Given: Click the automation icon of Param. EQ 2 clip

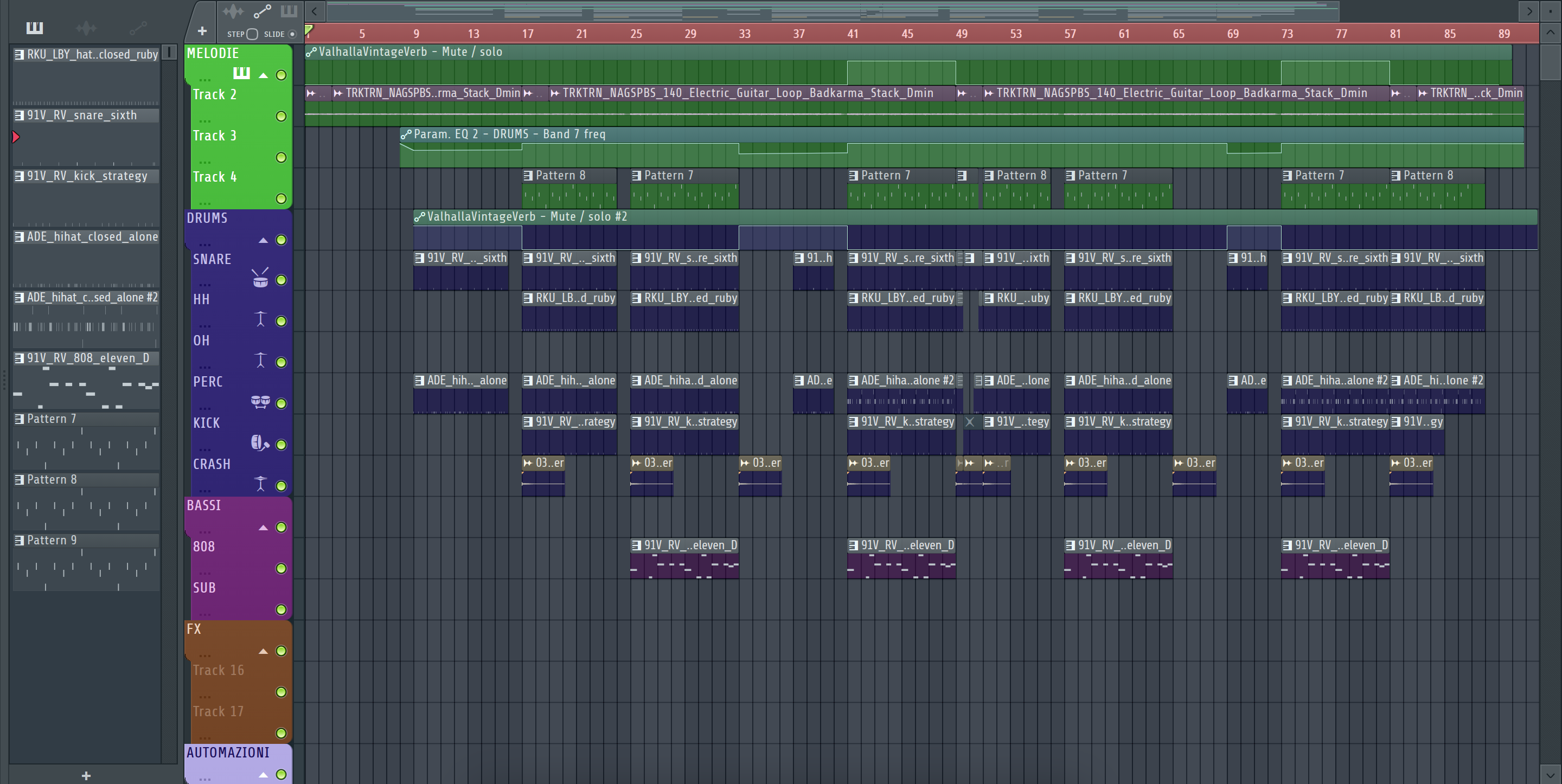Looking at the screenshot, I should (x=406, y=134).
